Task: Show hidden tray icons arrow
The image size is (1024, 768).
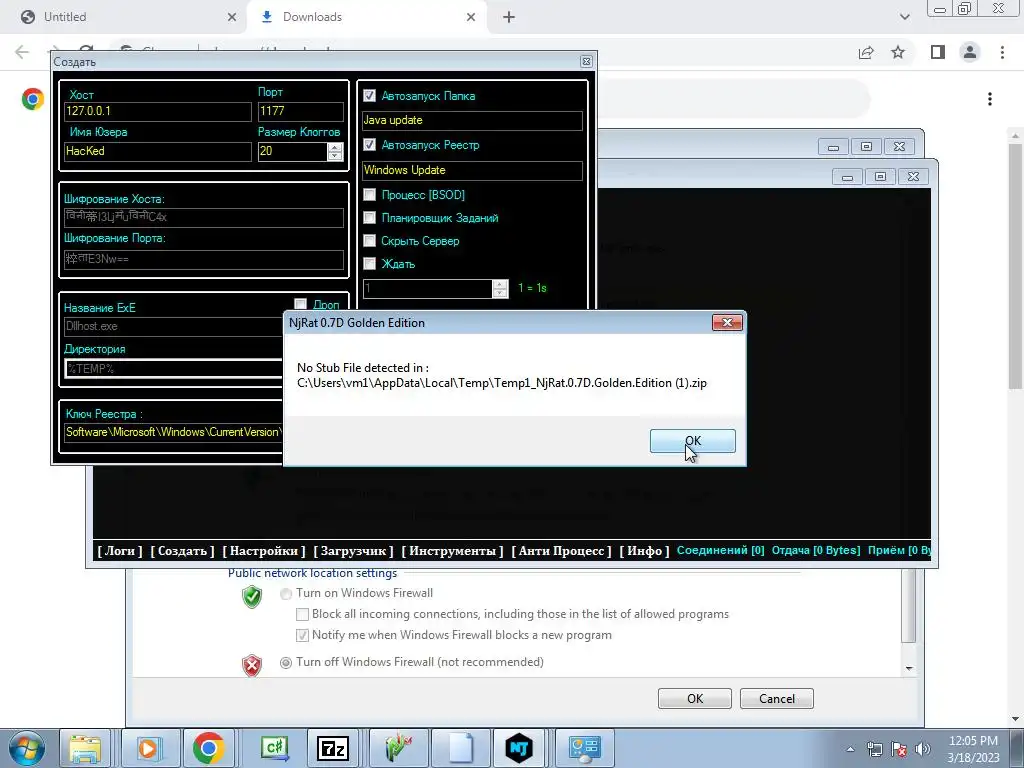Action: click(x=850, y=749)
